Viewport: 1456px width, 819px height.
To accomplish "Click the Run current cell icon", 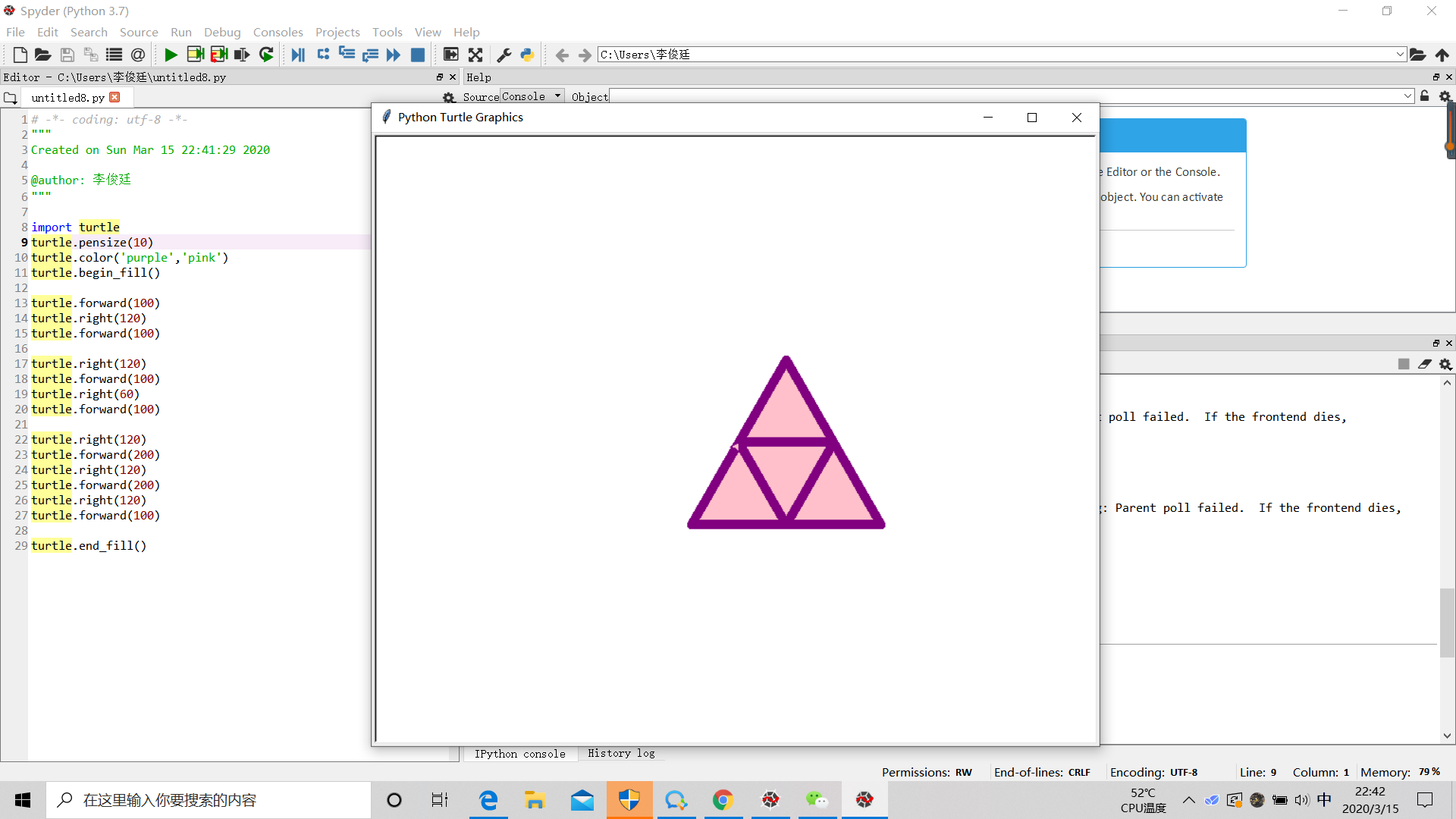I will point(195,55).
